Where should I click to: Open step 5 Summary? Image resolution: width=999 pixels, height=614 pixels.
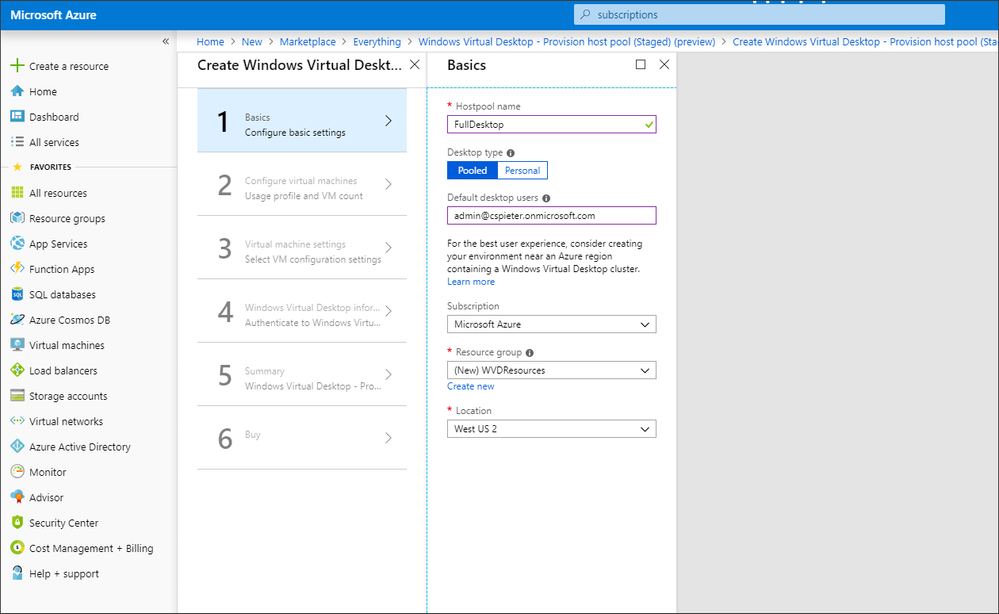point(302,375)
